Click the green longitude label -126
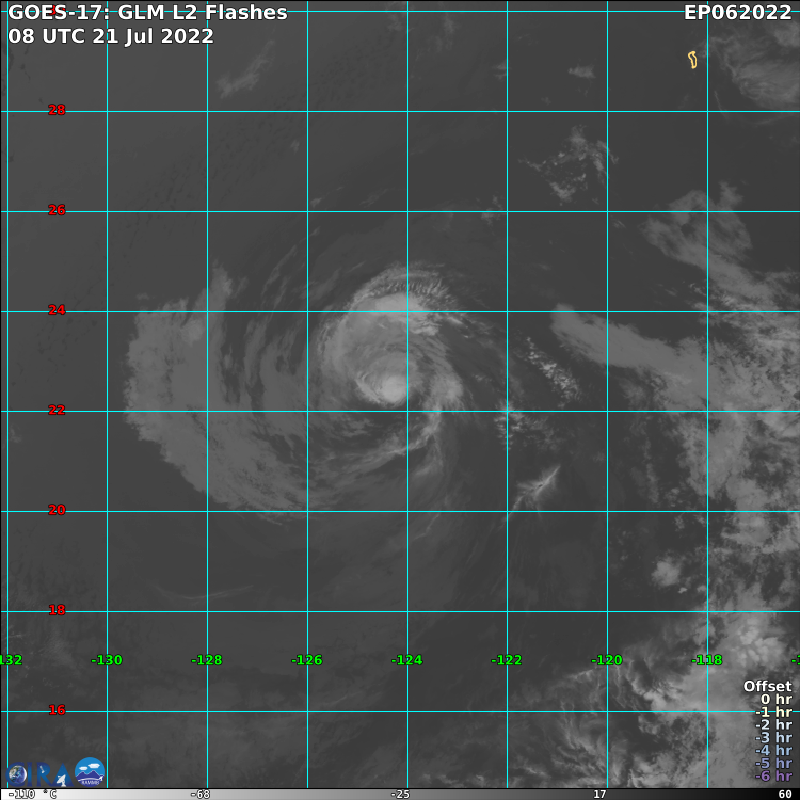800x800 pixels. click(x=307, y=660)
